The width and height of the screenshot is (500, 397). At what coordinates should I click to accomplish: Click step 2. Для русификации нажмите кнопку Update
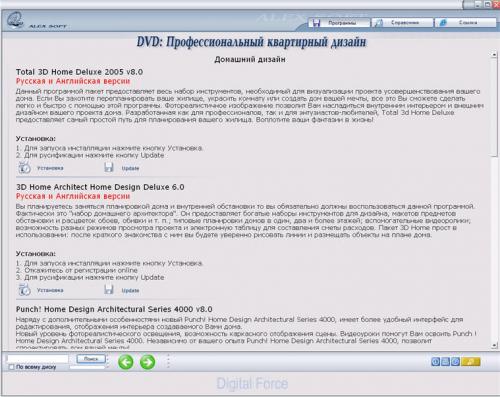[x=90, y=155]
